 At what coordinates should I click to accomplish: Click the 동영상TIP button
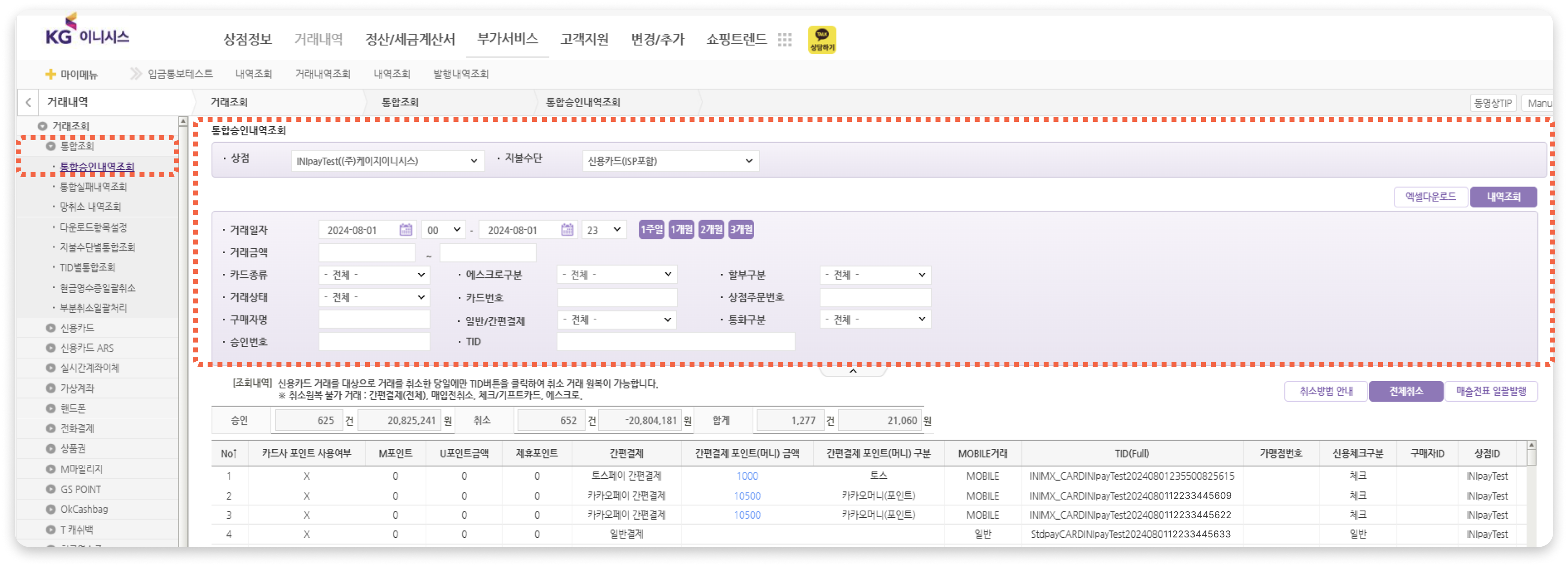1493,103
